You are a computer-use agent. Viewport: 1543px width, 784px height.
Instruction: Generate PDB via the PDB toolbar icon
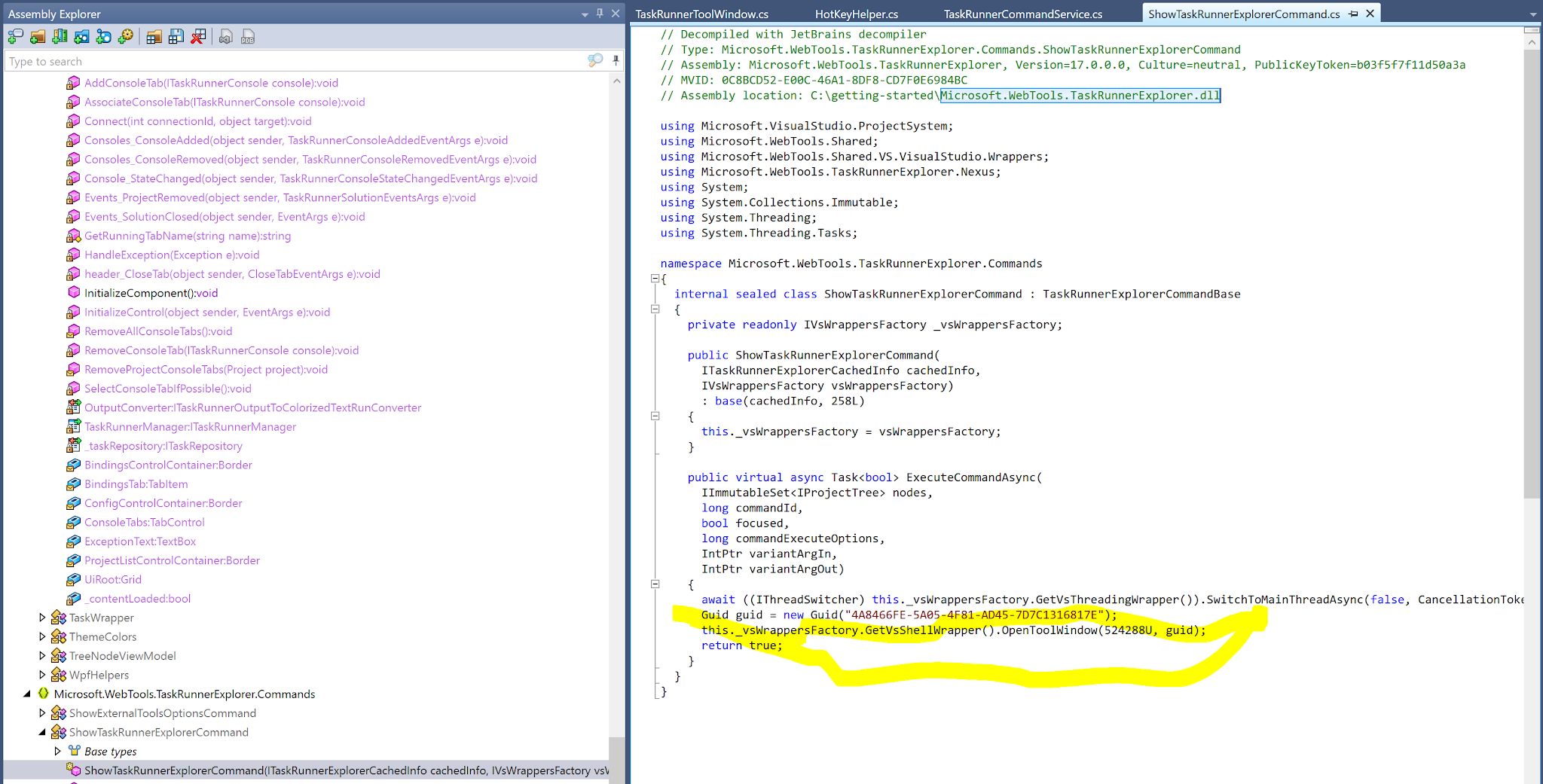point(248,36)
